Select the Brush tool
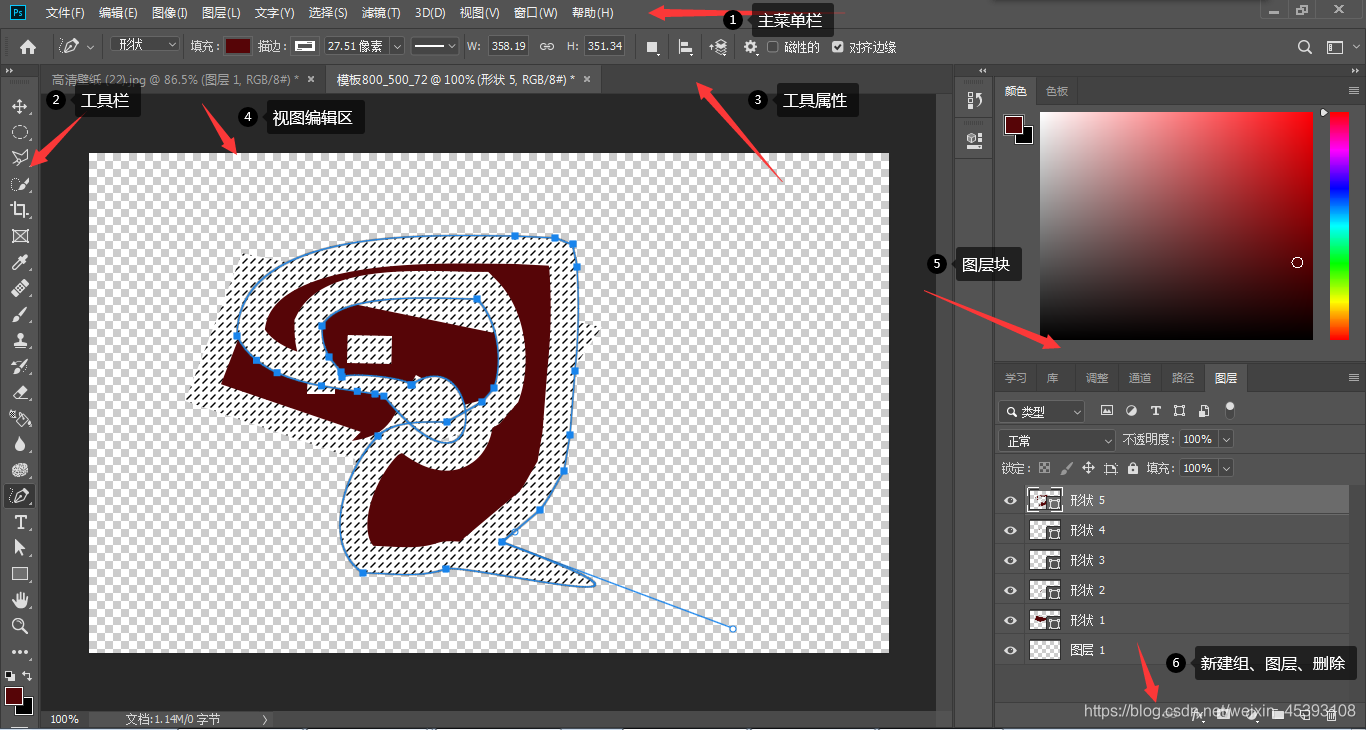Screen dimensions: 1366x730 (x=19, y=314)
